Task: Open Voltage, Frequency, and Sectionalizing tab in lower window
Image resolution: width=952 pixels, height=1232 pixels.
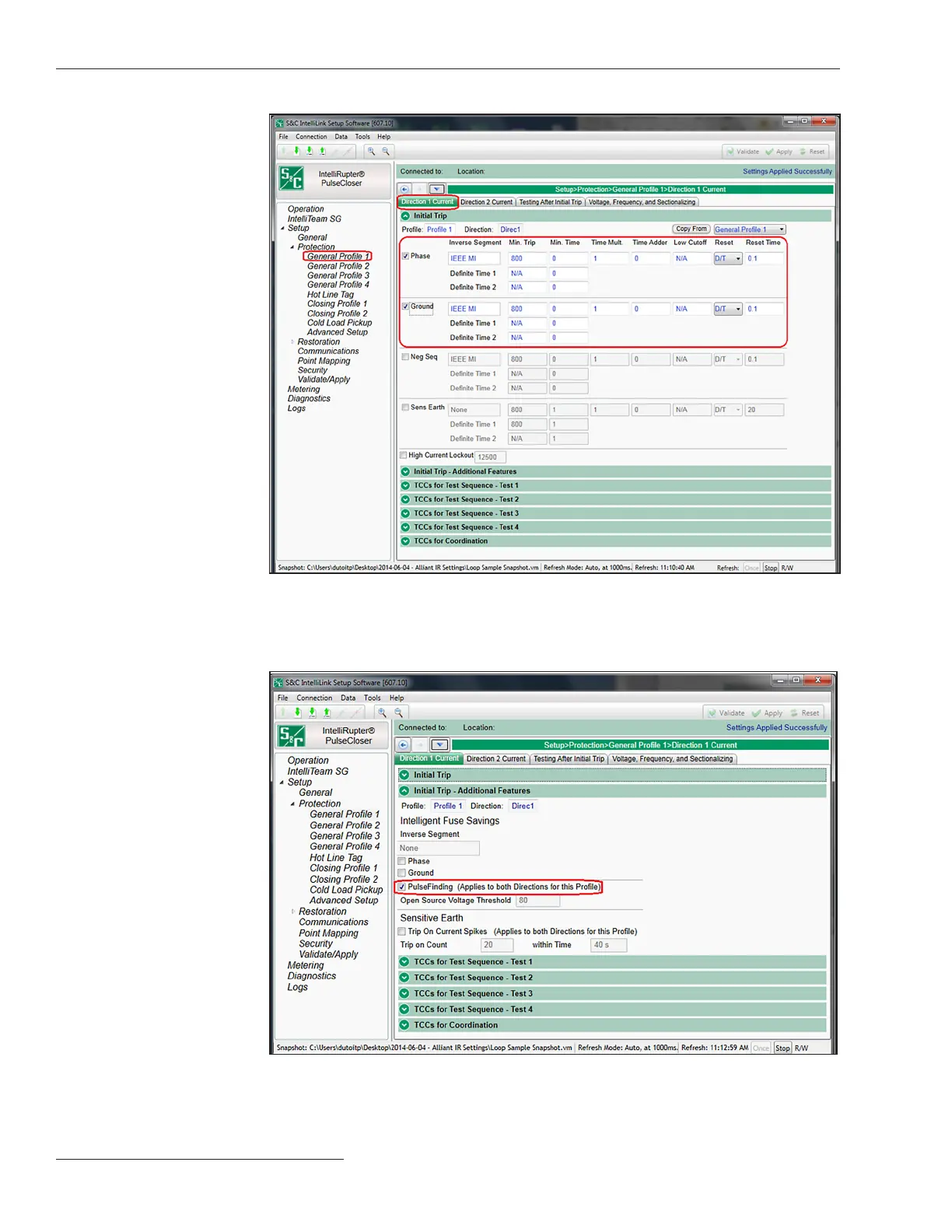Action: [673, 758]
